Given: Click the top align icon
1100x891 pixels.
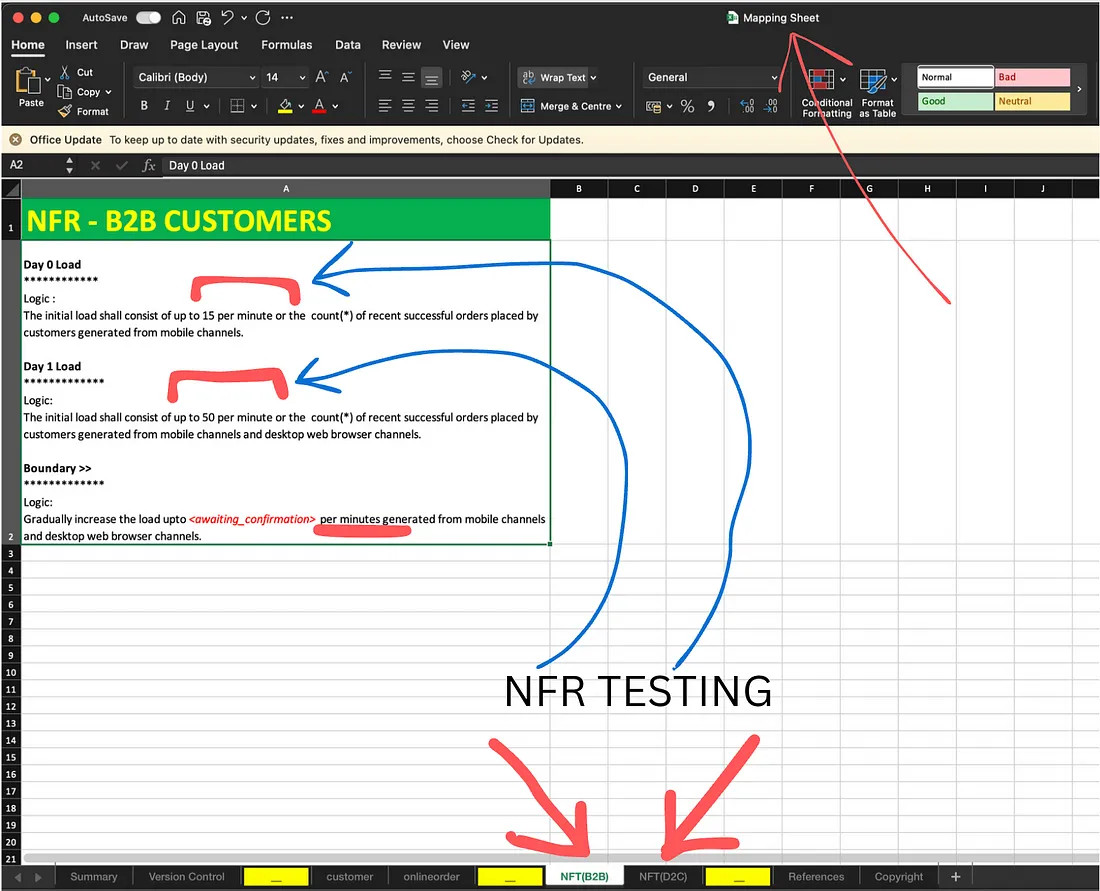Looking at the screenshot, I should click(x=385, y=76).
